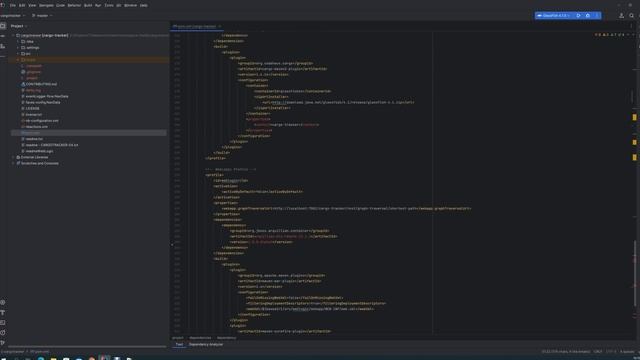640x360 pixels.
Task: Expand the .idea folder
Action: click(x=18, y=42)
